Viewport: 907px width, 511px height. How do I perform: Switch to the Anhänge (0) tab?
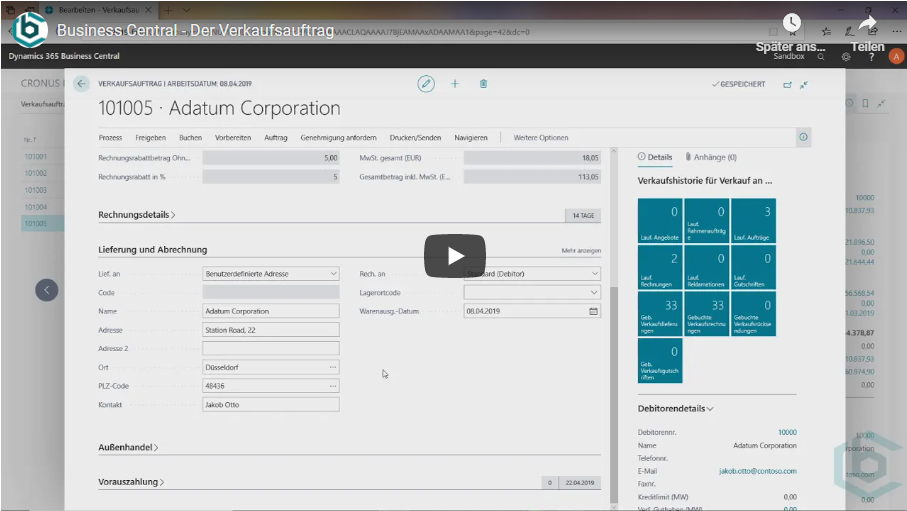(711, 157)
